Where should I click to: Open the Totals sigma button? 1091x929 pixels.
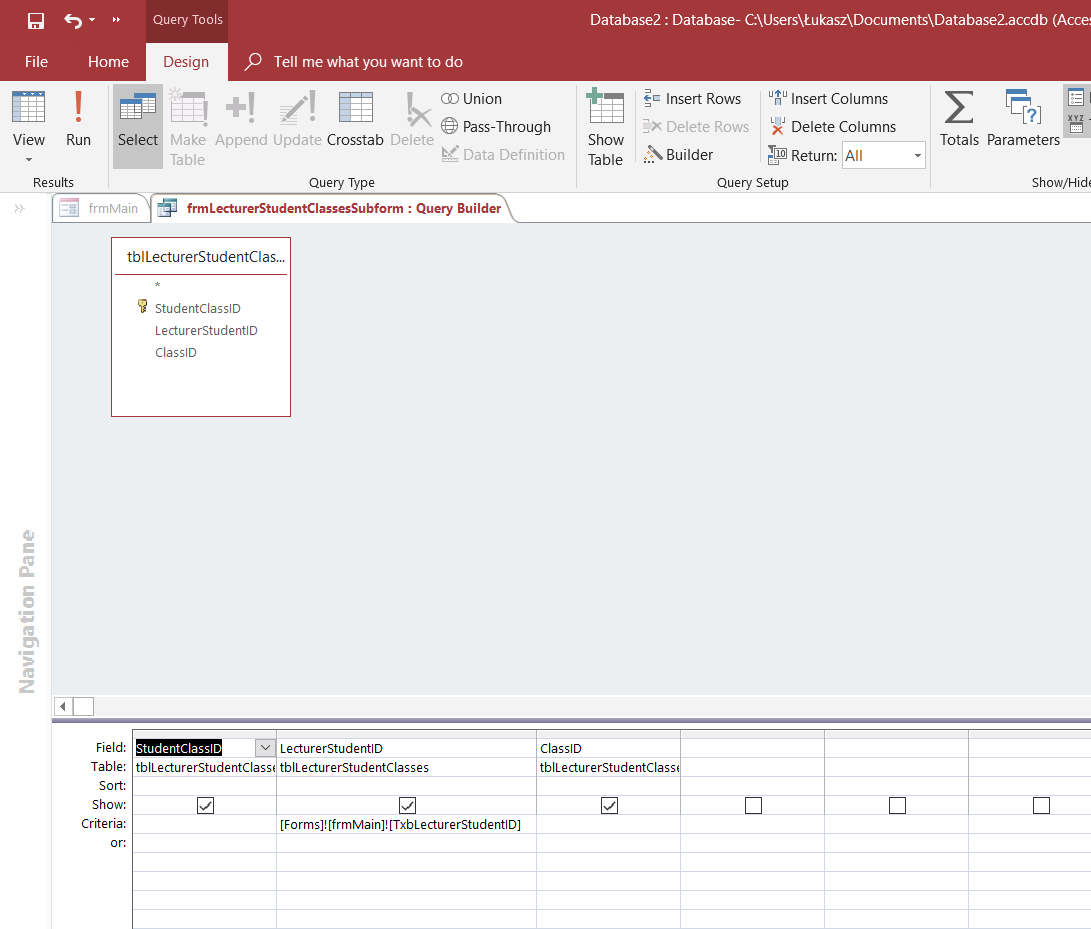[x=958, y=120]
